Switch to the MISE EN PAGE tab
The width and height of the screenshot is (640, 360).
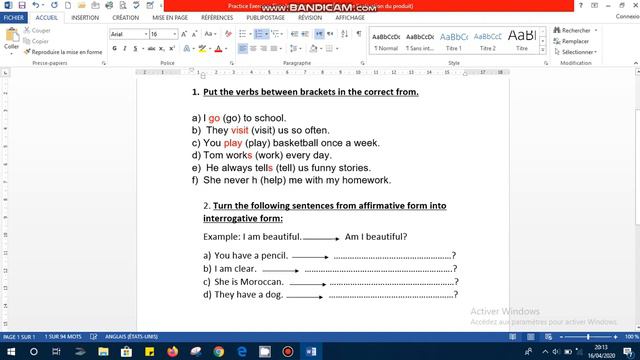click(x=170, y=18)
